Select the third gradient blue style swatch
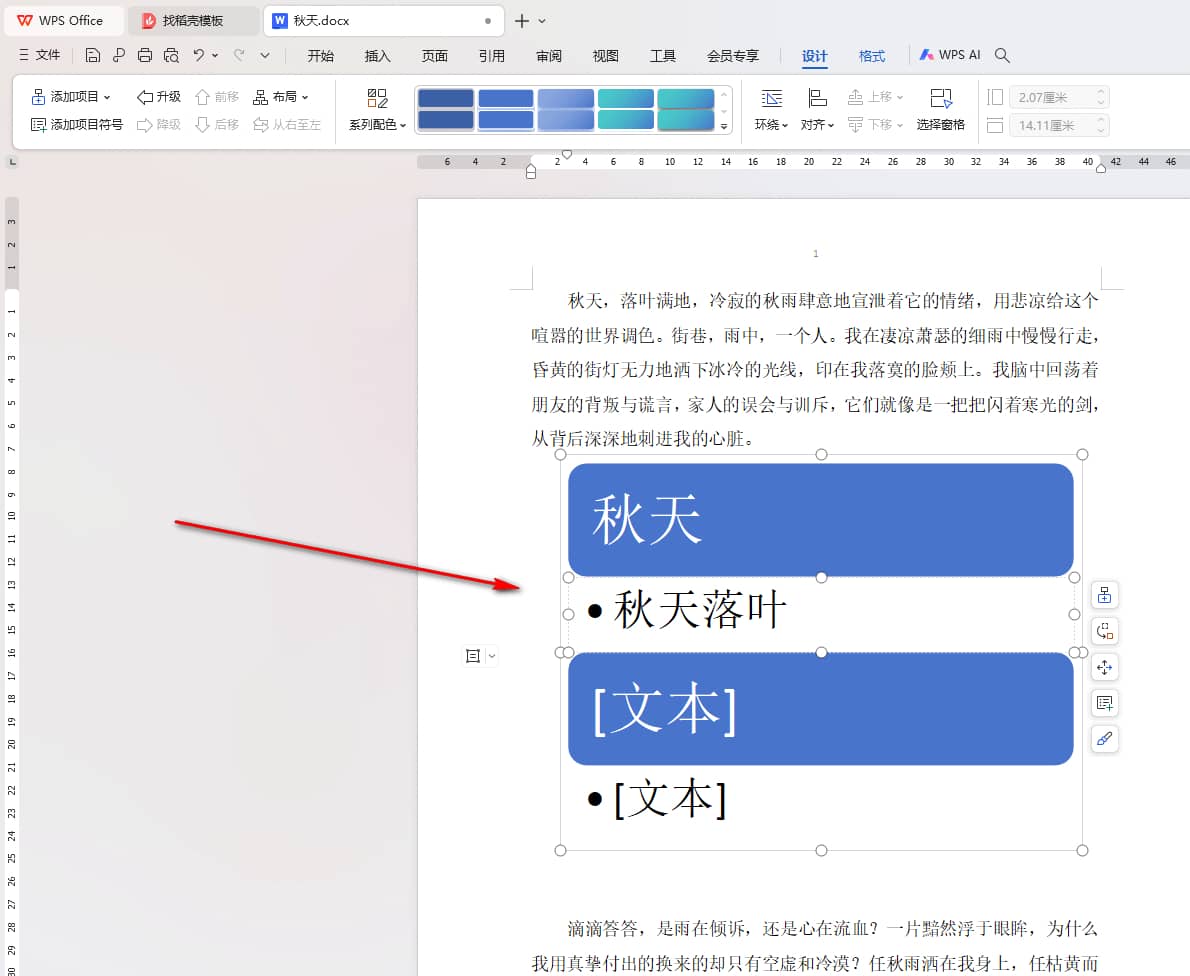1190x976 pixels. pos(565,109)
